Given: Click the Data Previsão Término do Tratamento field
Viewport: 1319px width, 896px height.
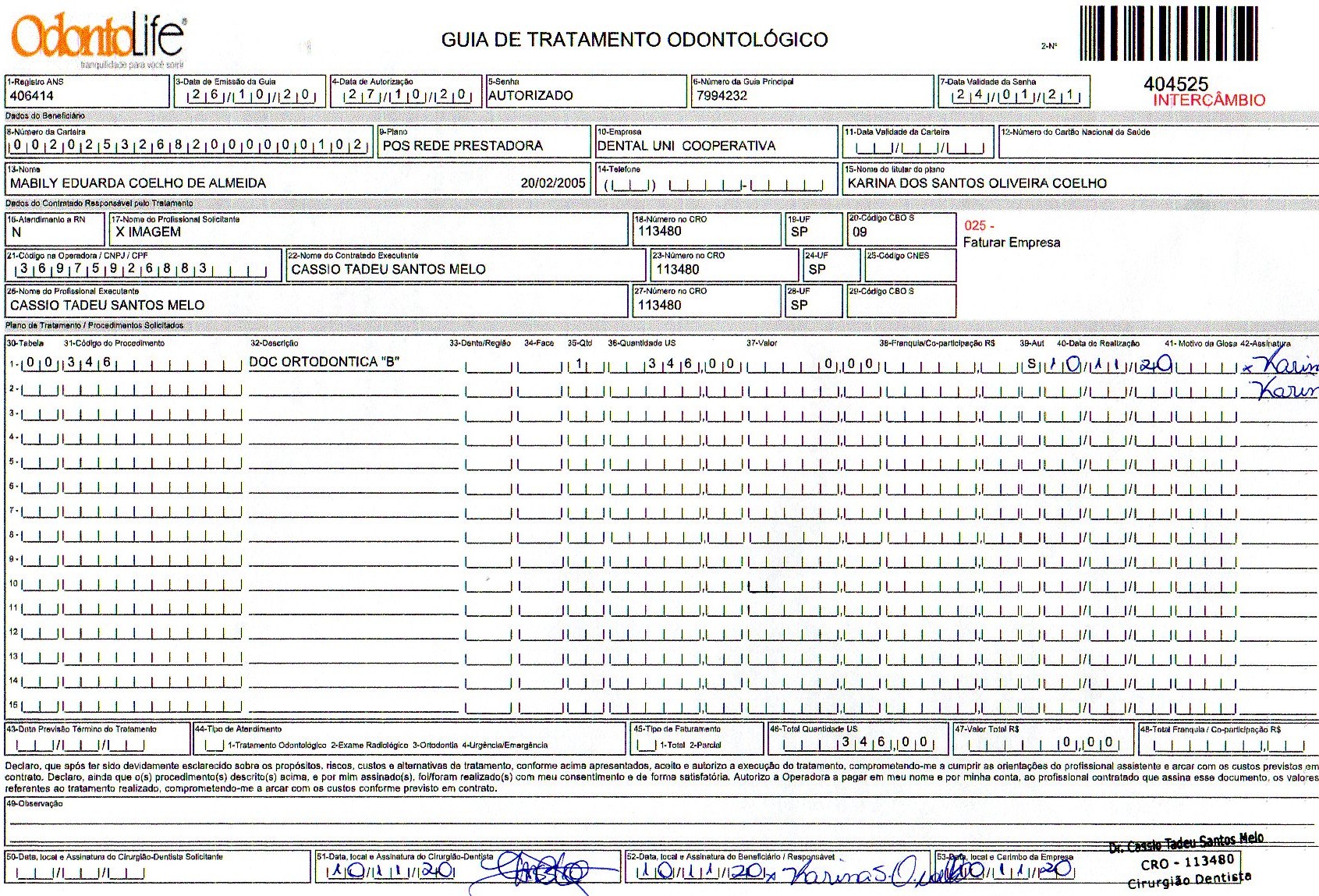Looking at the screenshot, I should (98, 739).
